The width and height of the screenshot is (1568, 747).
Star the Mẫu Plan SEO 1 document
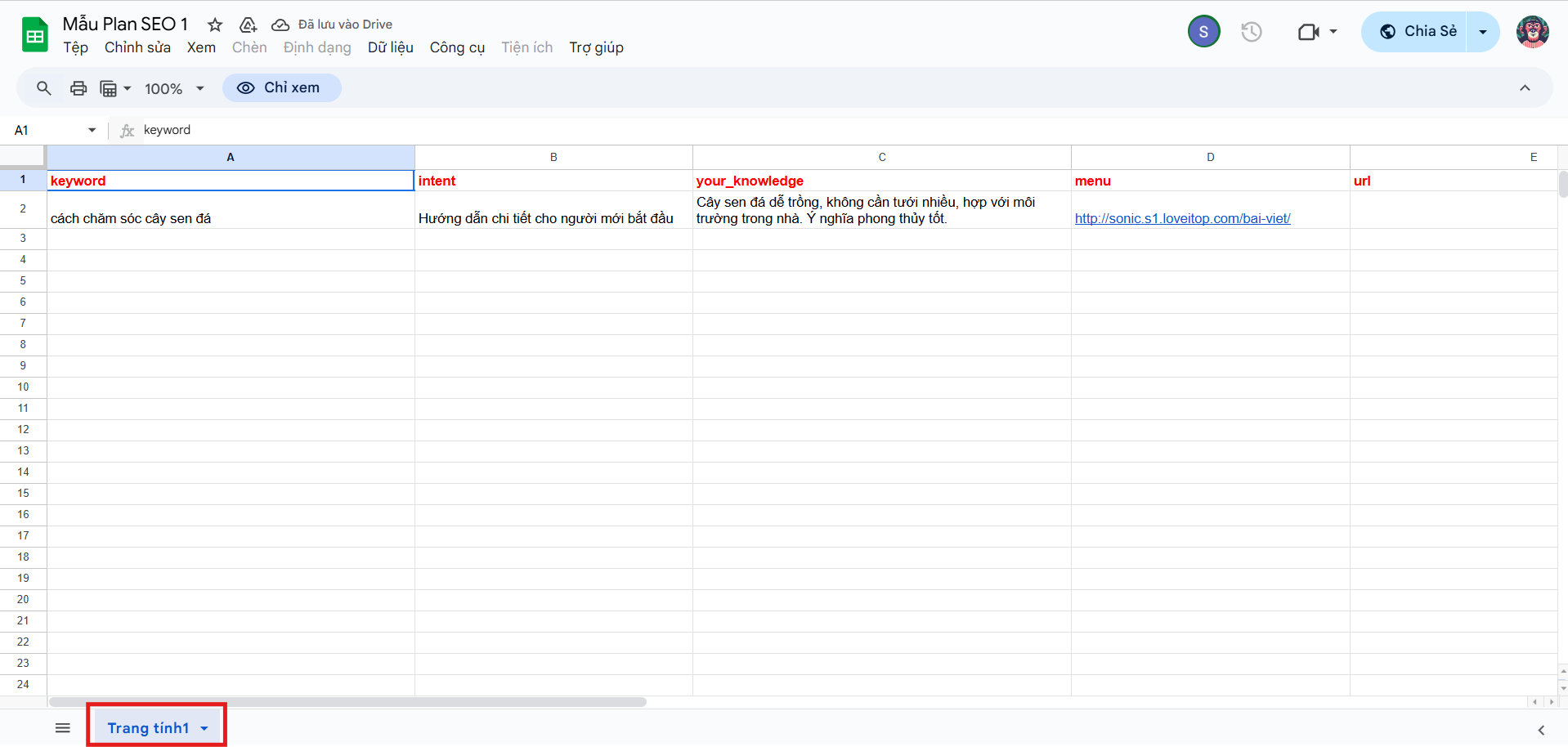(215, 25)
